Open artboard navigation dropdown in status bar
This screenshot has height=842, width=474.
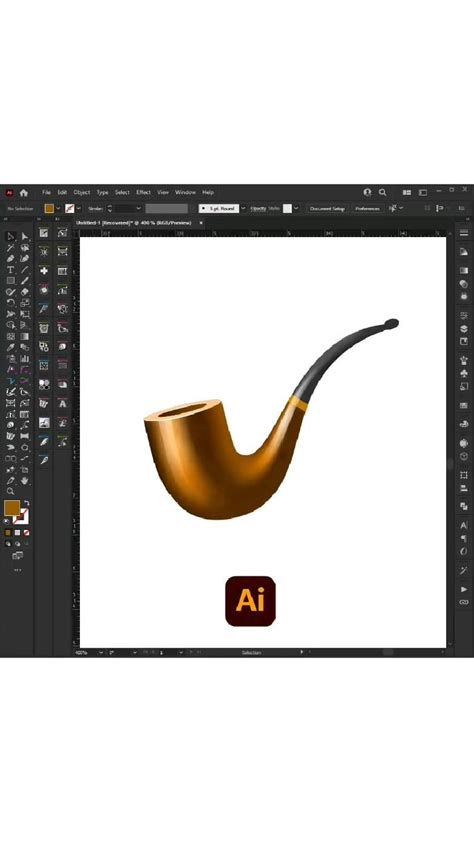point(181,652)
